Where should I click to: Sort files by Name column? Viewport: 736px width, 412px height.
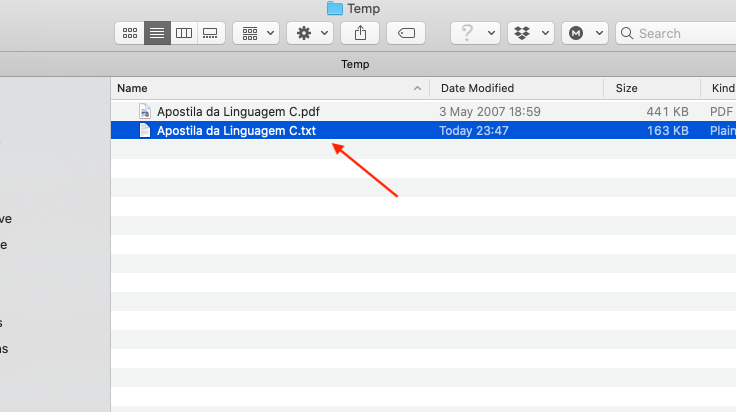pyautogui.click(x=270, y=88)
